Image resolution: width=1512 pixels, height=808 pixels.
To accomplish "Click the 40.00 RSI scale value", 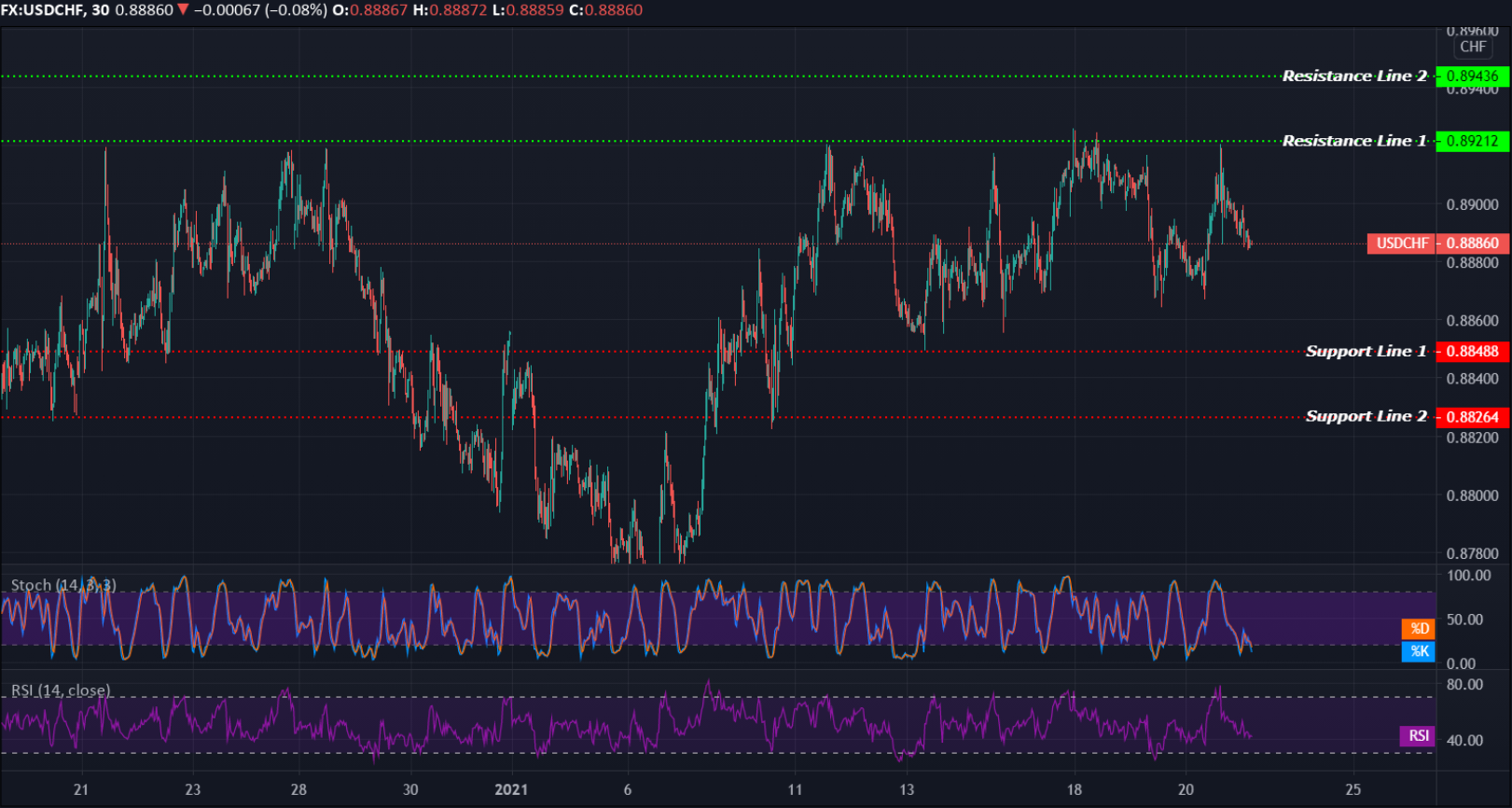I will [x=1464, y=740].
